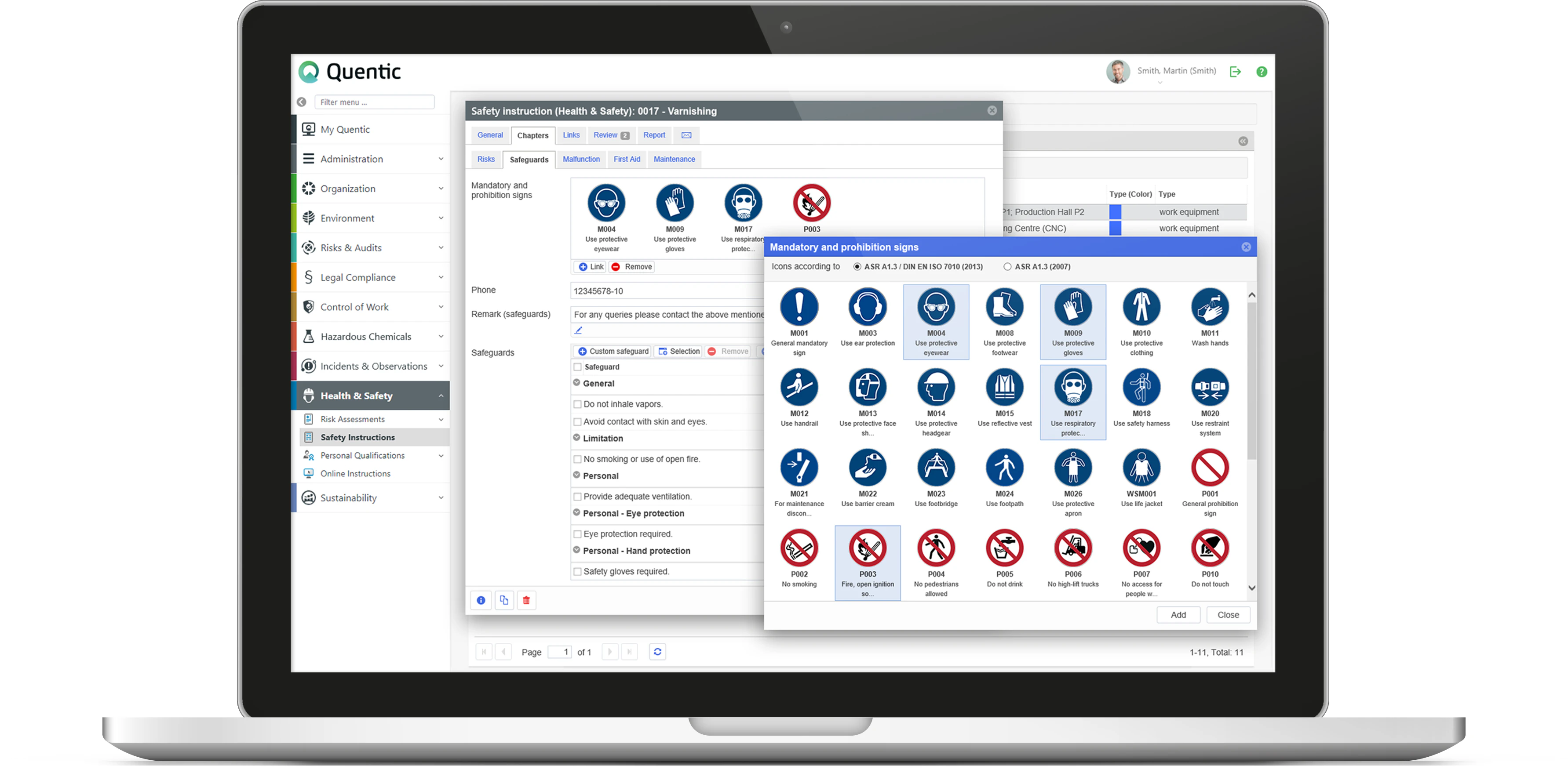The image size is (1568, 784).
Task: Open the green help question mark
Action: [1262, 72]
